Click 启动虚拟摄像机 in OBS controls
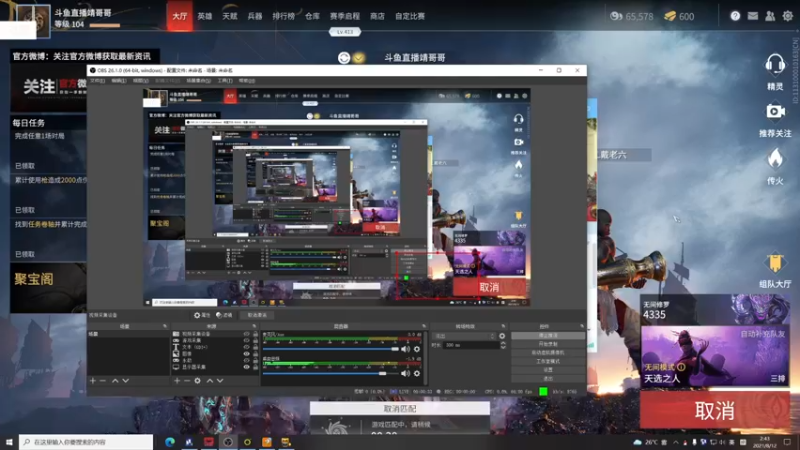 pyautogui.click(x=548, y=353)
